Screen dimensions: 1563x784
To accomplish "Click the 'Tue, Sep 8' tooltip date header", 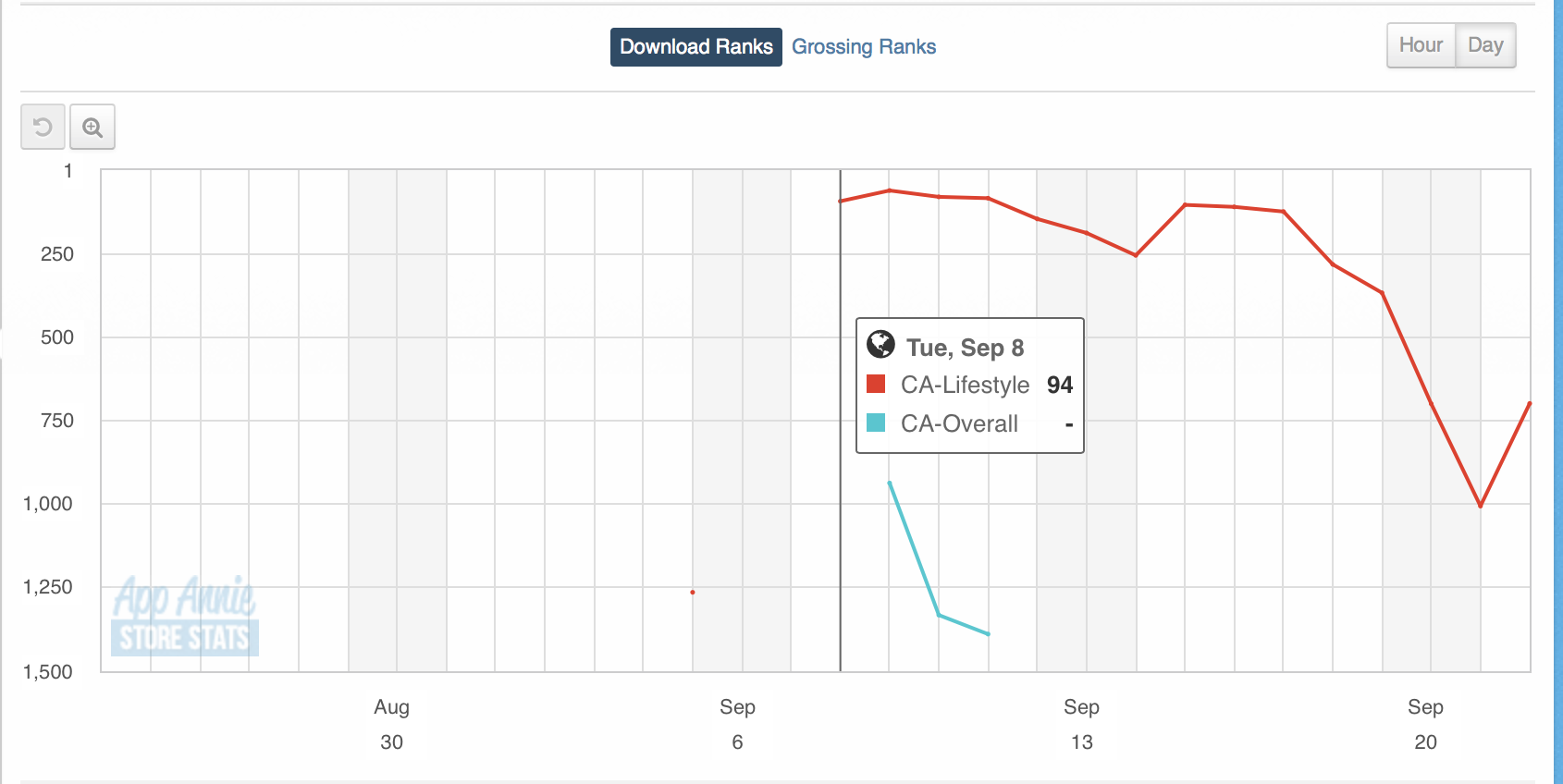I will [x=965, y=348].
